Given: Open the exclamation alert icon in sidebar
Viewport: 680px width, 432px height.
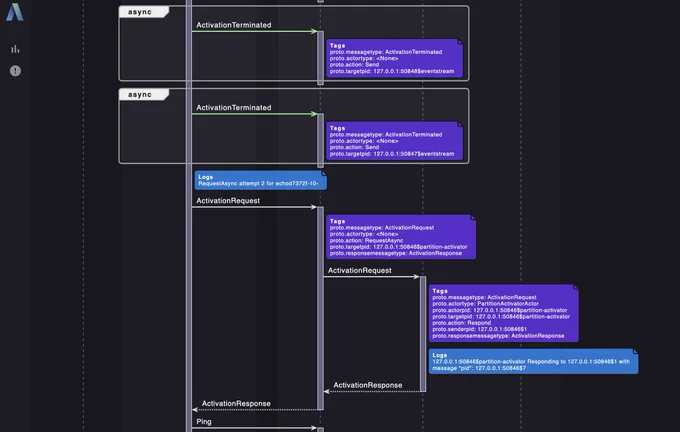Looking at the screenshot, I should pos(15,71).
